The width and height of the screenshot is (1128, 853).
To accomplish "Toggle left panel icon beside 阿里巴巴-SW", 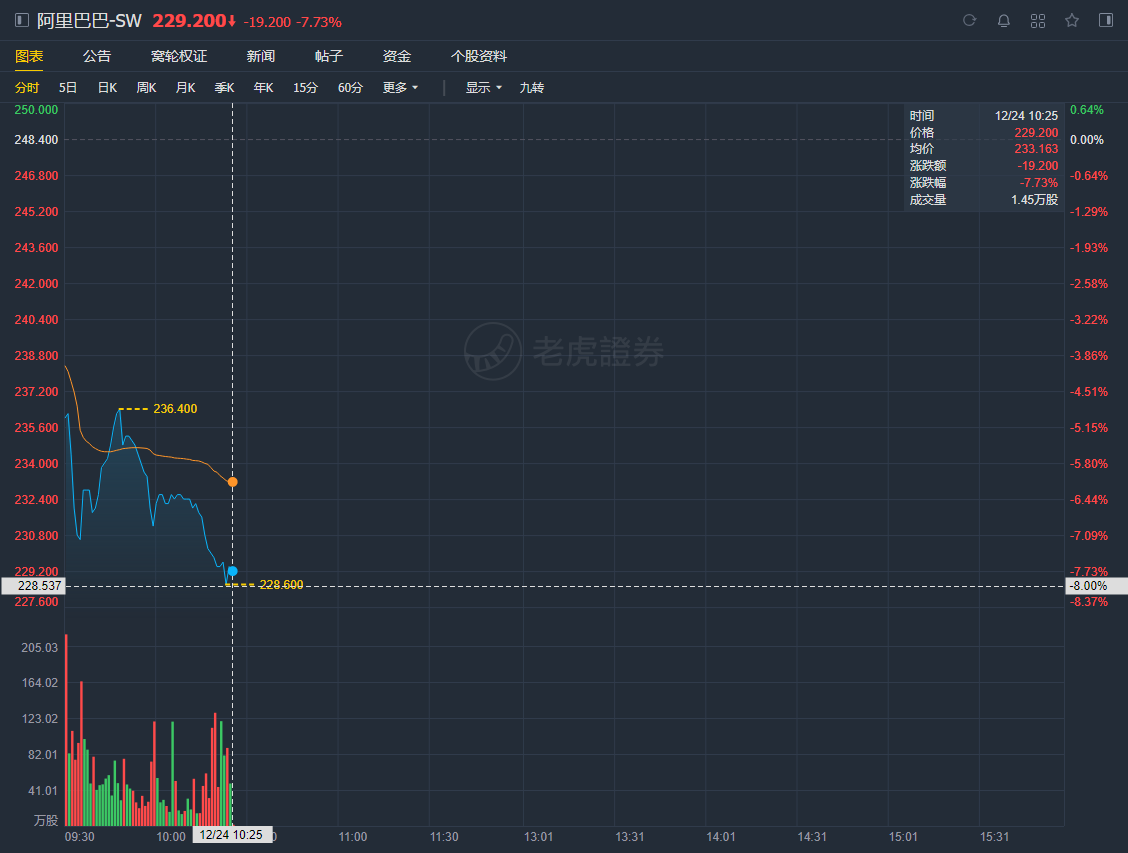I will 22,21.
